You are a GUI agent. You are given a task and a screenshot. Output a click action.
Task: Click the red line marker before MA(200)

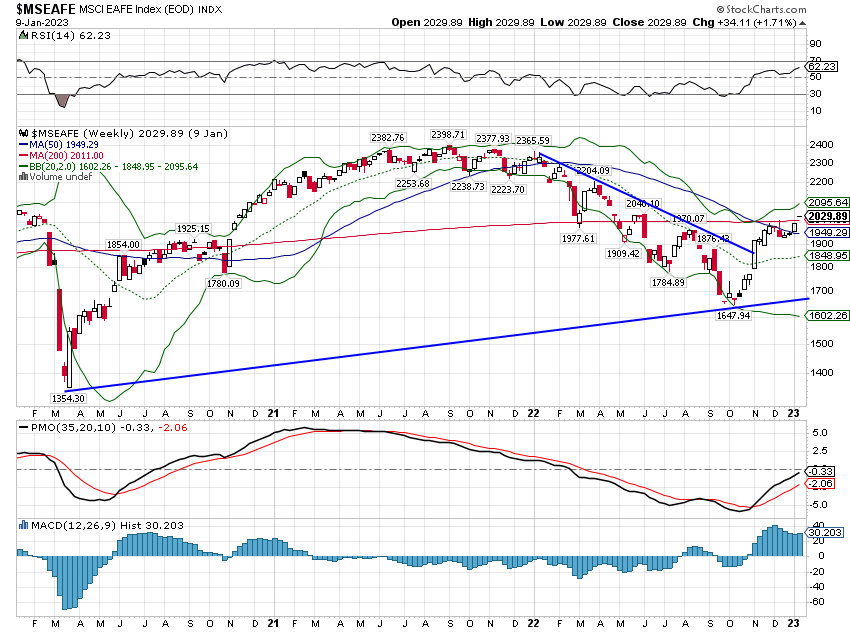23,156
